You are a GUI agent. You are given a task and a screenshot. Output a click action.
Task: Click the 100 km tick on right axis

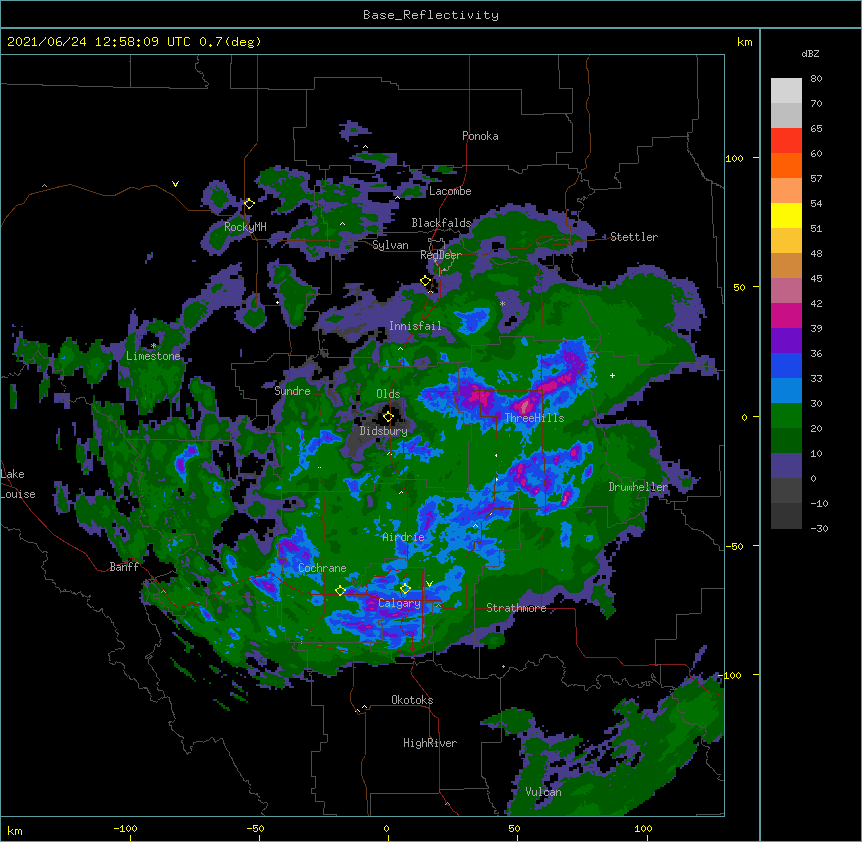734,158
